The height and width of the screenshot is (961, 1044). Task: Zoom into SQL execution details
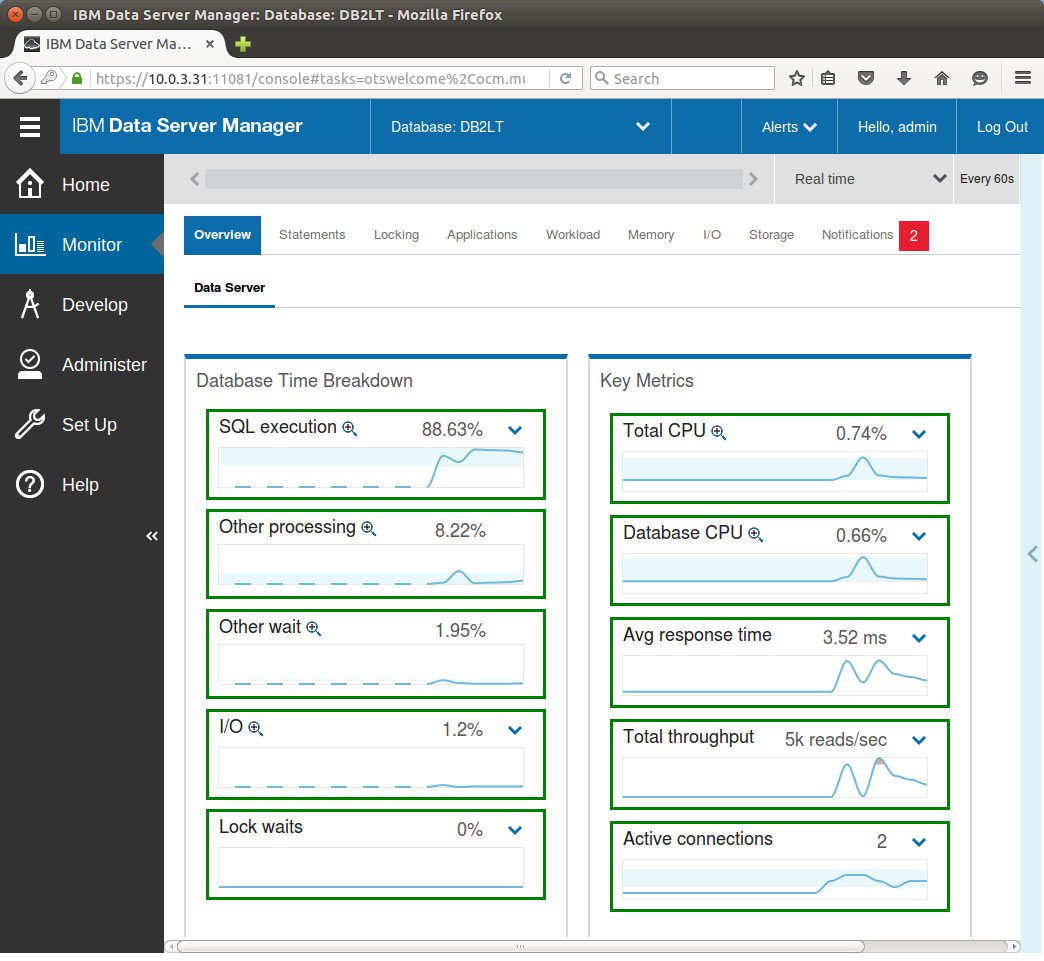point(350,429)
